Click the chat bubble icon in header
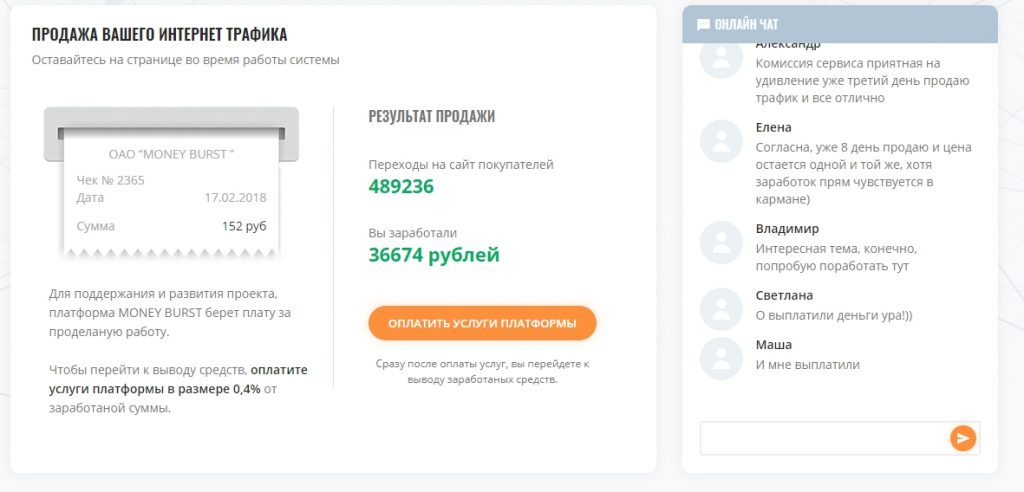This screenshot has width=1024, height=492. point(703,25)
